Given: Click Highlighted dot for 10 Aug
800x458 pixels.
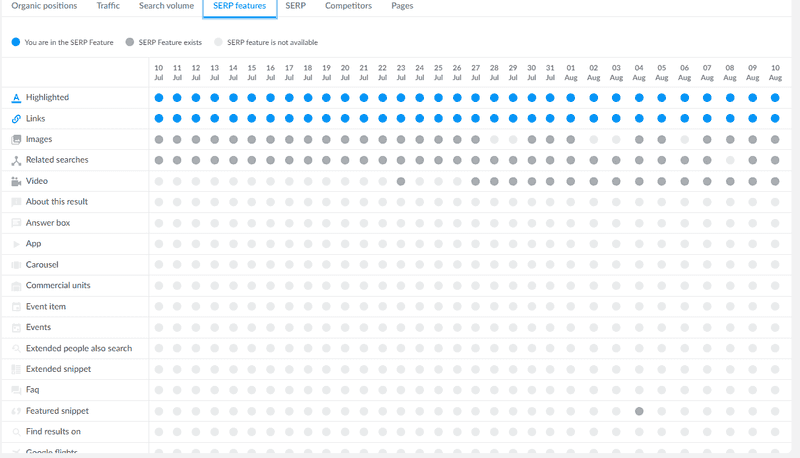Looking at the screenshot, I should pos(775,98).
